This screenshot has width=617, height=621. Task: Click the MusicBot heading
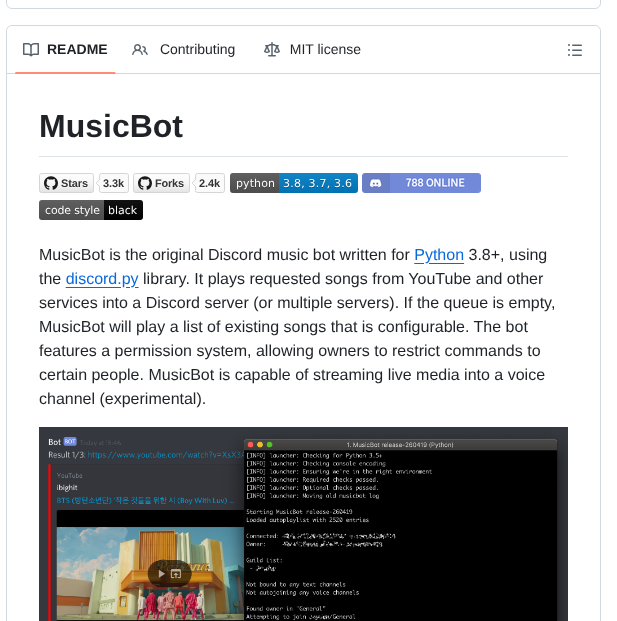111,126
